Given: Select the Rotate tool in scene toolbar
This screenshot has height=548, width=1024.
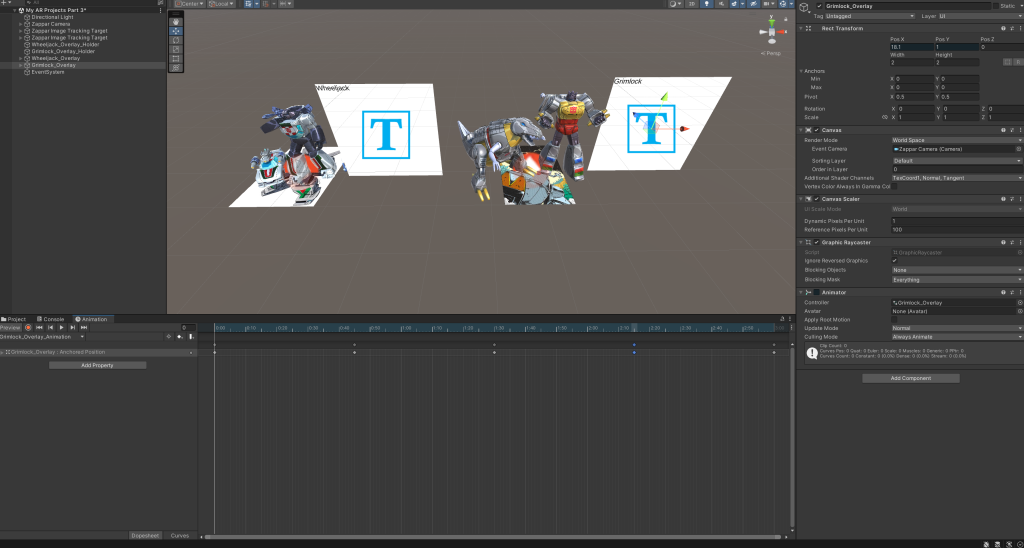Looking at the screenshot, I should point(177,40).
